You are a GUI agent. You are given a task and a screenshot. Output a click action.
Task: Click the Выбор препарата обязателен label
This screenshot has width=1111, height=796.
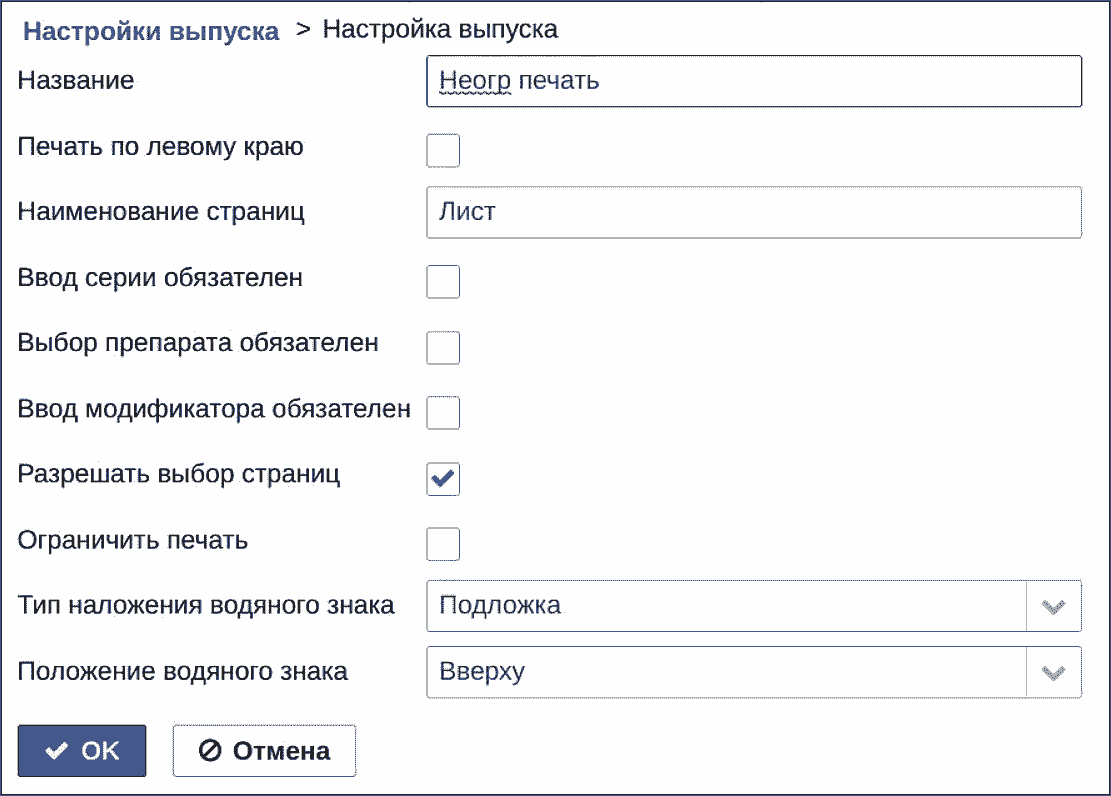coord(198,343)
